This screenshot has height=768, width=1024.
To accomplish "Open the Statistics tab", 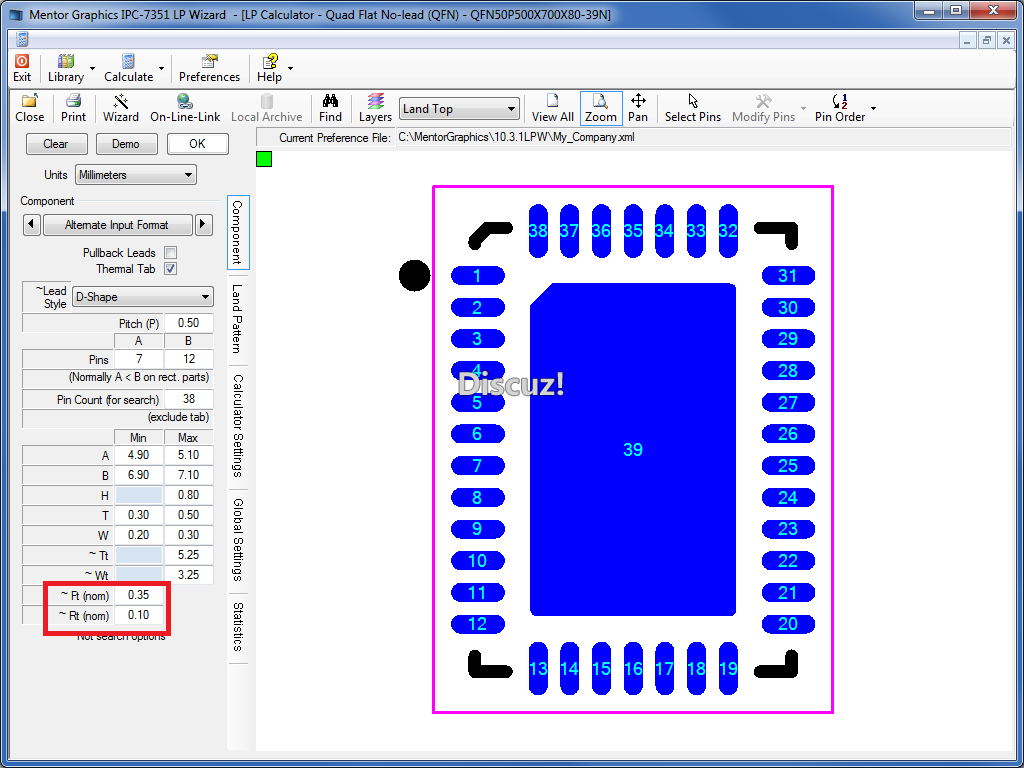I will pos(238,626).
